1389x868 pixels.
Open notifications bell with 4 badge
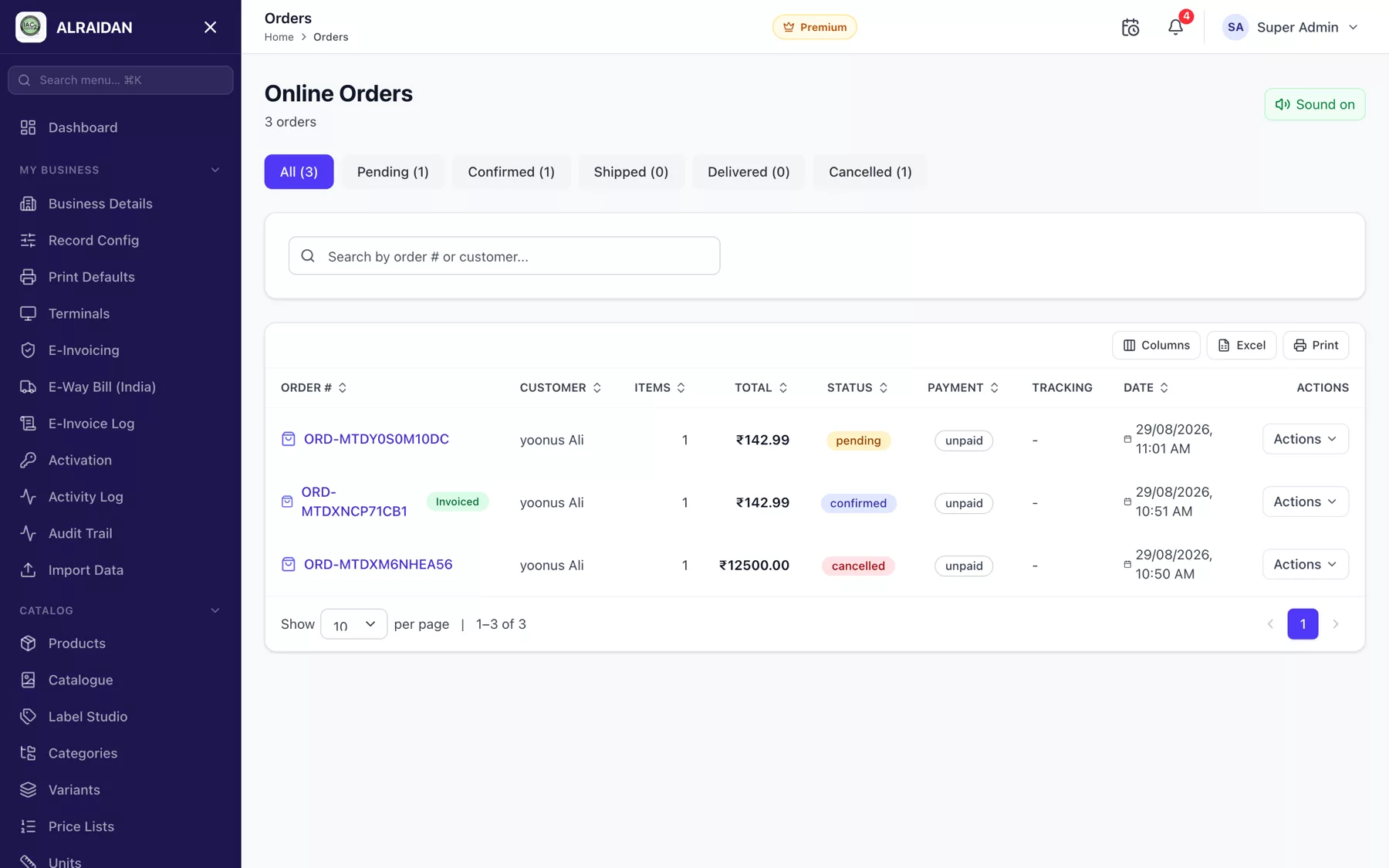pyautogui.click(x=1175, y=27)
